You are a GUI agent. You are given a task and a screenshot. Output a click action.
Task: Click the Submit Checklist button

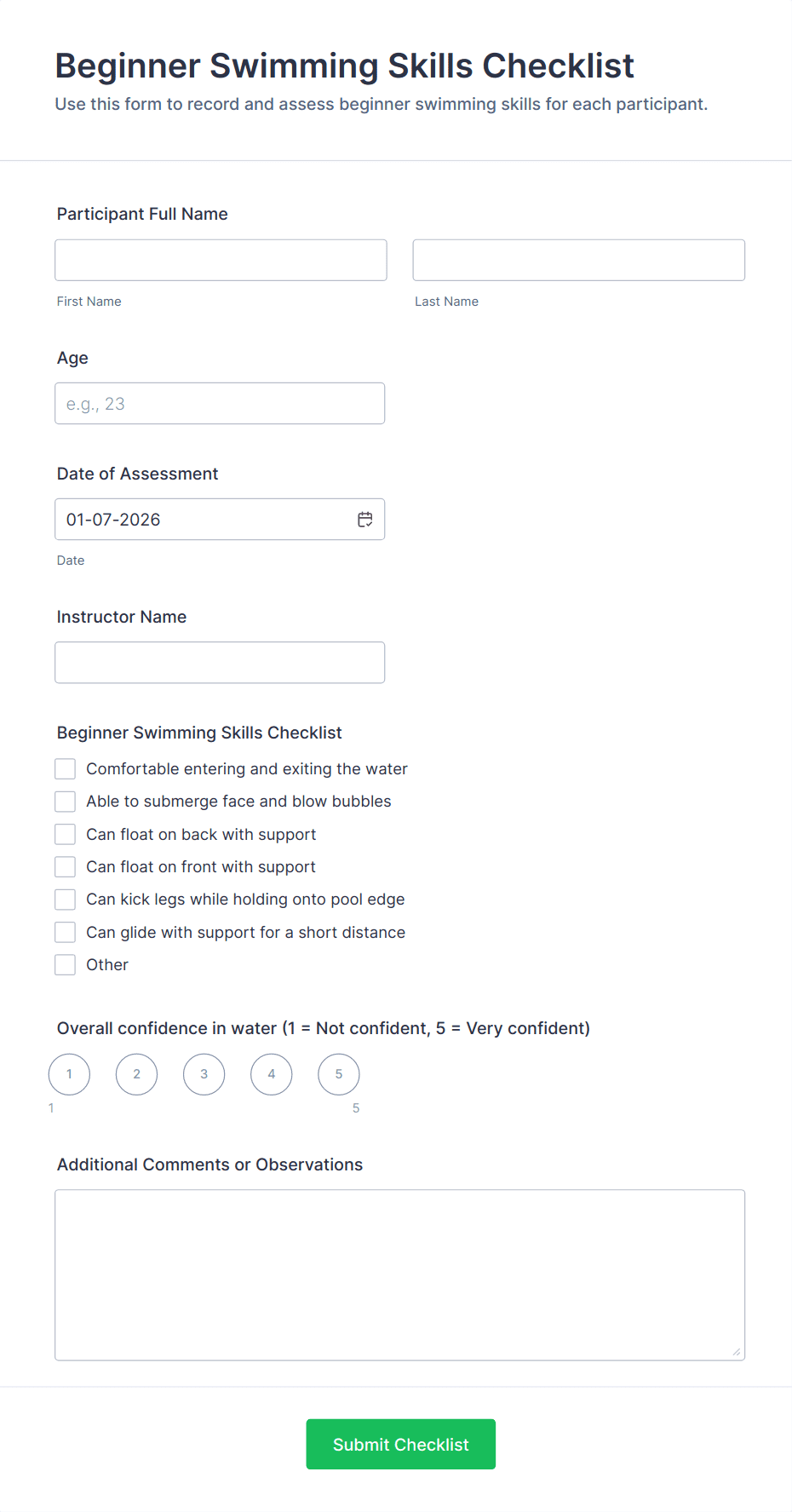pyautogui.click(x=400, y=1444)
